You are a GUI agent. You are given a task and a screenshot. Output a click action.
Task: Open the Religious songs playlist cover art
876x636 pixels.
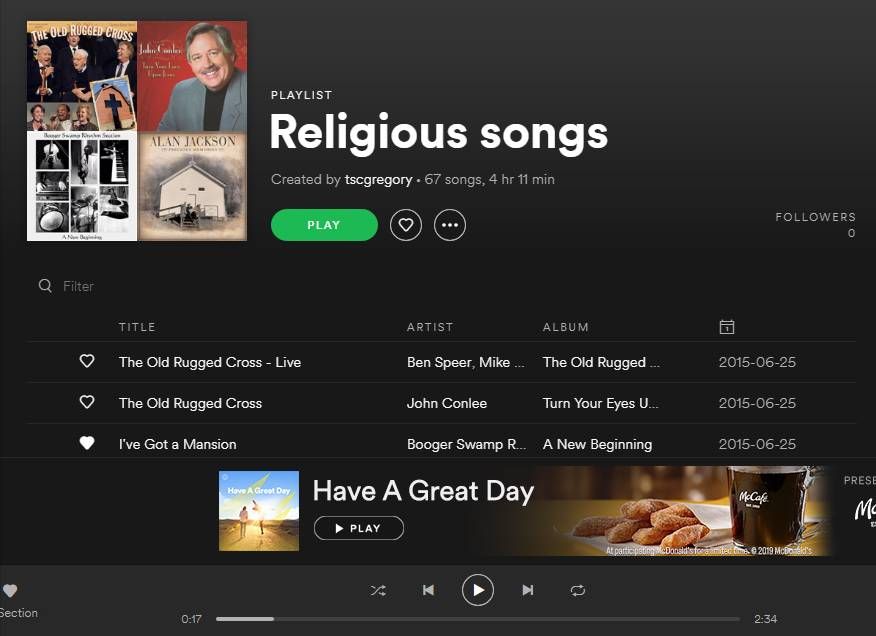[x=137, y=131]
